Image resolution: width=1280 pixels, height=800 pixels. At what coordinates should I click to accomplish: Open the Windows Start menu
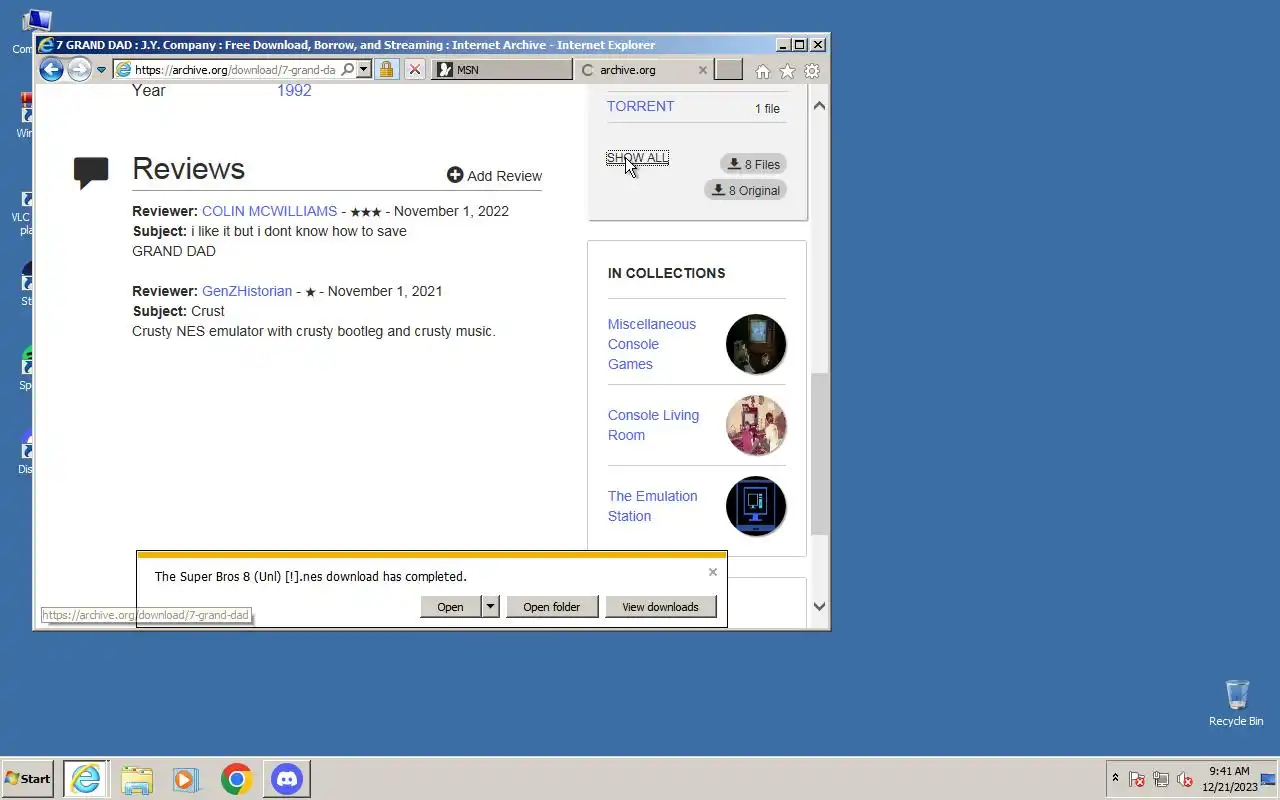[x=27, y=779]
